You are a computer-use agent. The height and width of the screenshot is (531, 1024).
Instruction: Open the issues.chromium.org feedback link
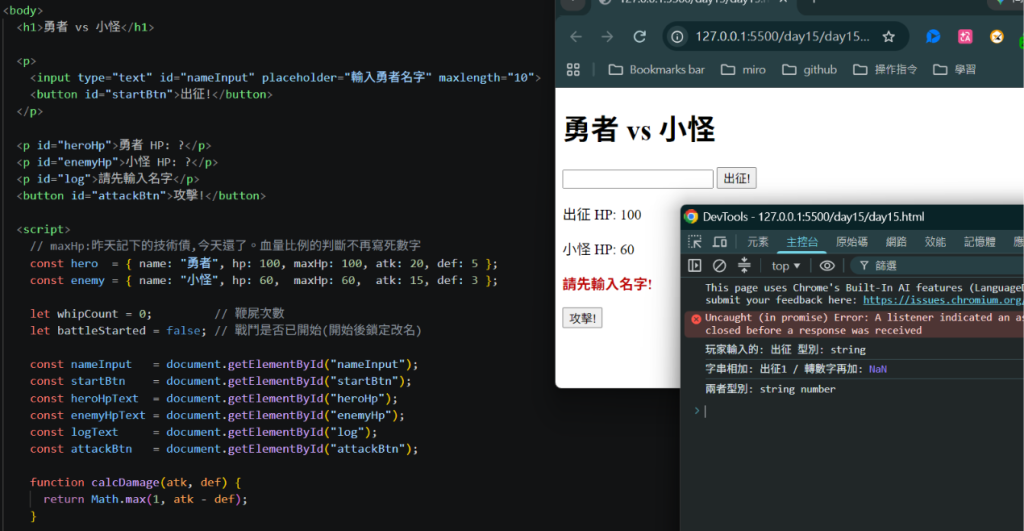943,300
